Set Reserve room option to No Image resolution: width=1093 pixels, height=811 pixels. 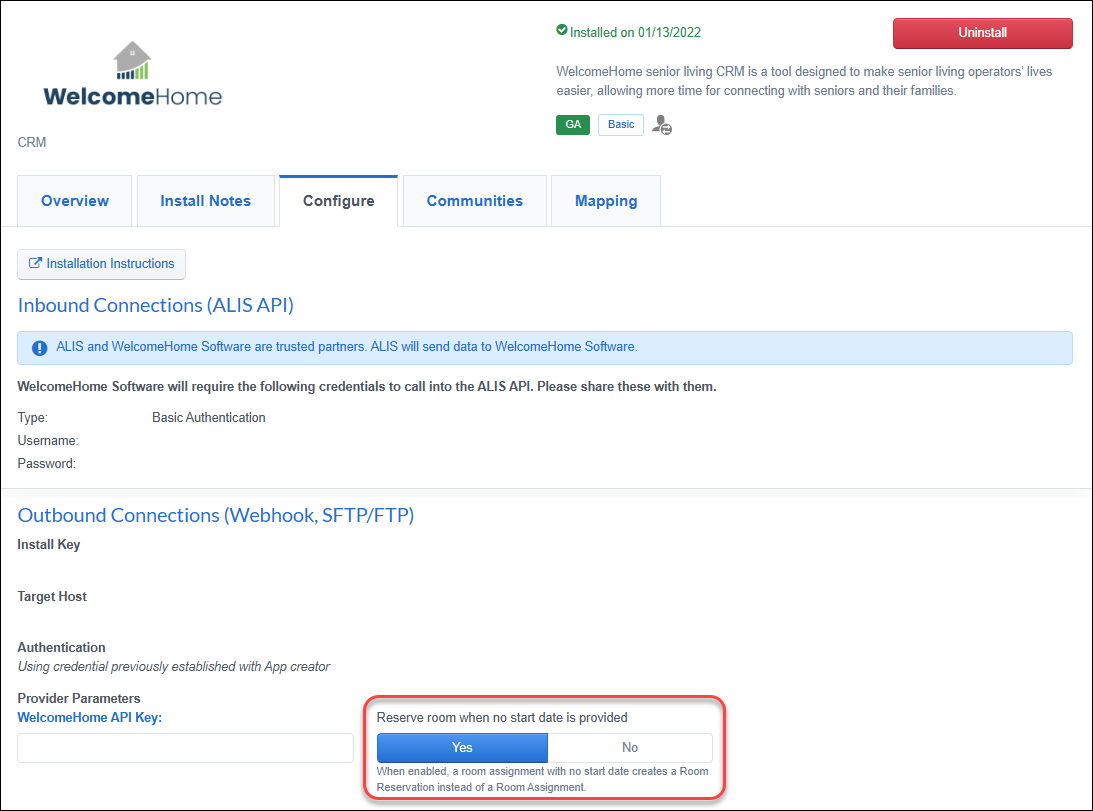click(x=629, y=748)
